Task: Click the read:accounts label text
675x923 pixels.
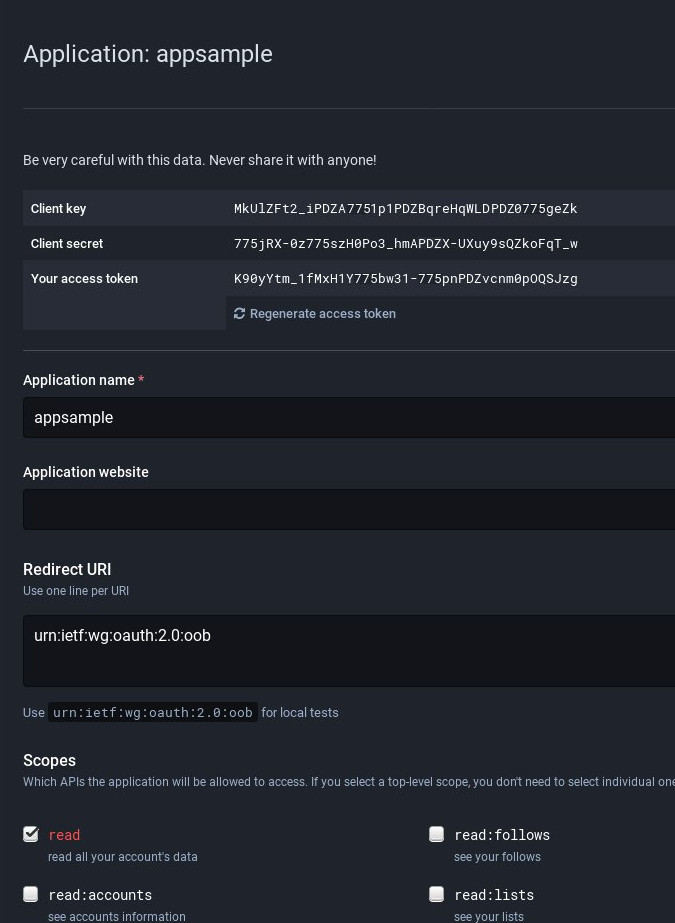Action: pyautogui.click(x=100, y=895)
